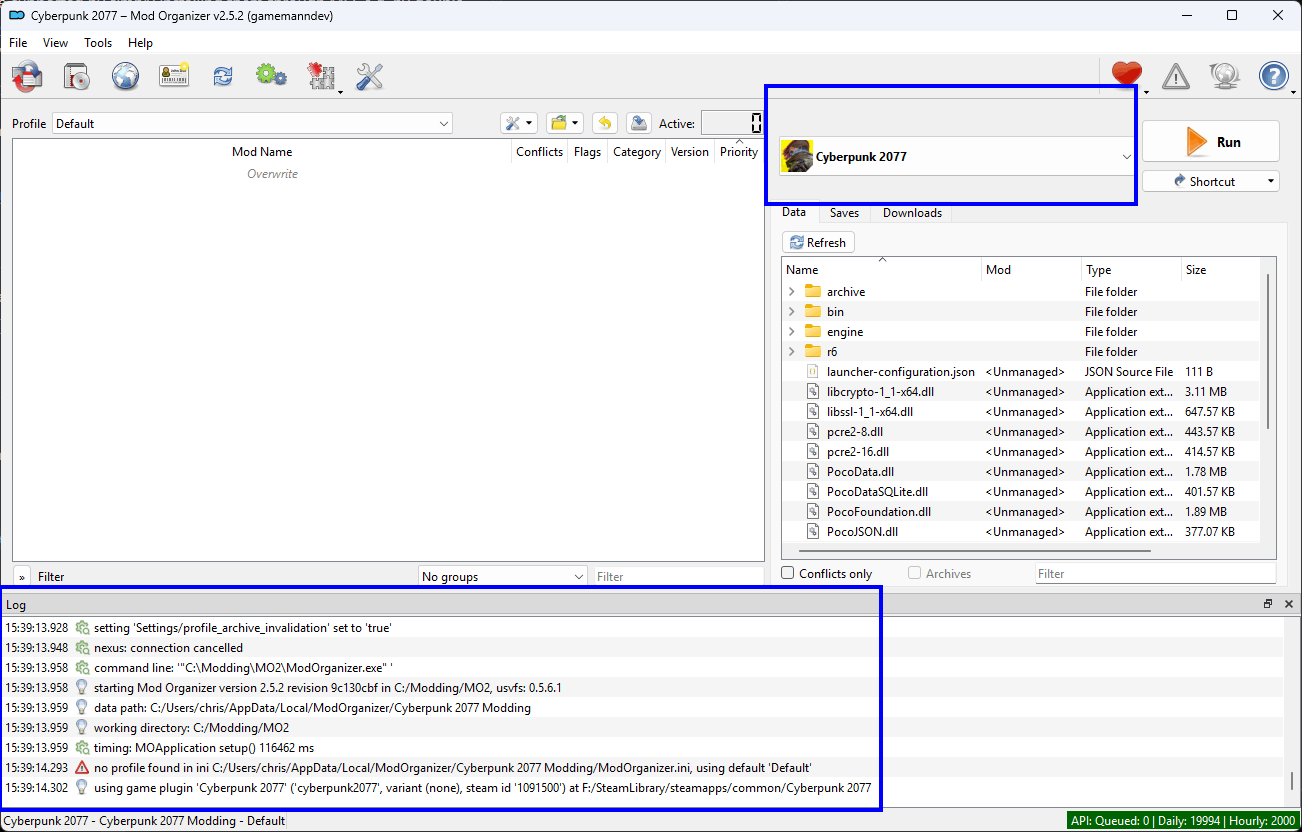Open the File menu
The image size is (1302, 832).
(18, 43)
